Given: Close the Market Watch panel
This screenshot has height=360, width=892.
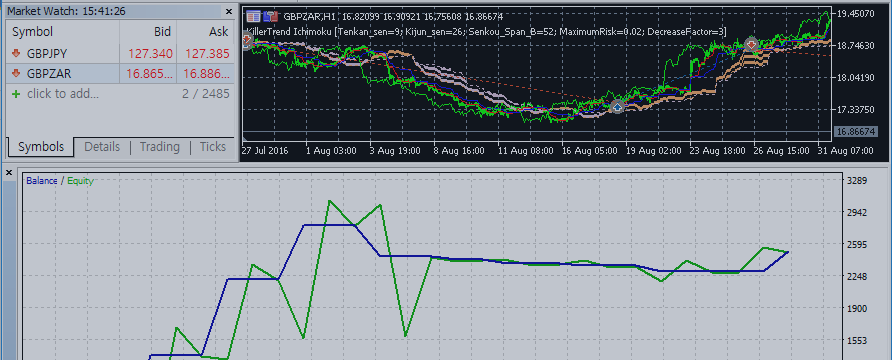Looking at the screenshot, I should [x=229, y=11].
